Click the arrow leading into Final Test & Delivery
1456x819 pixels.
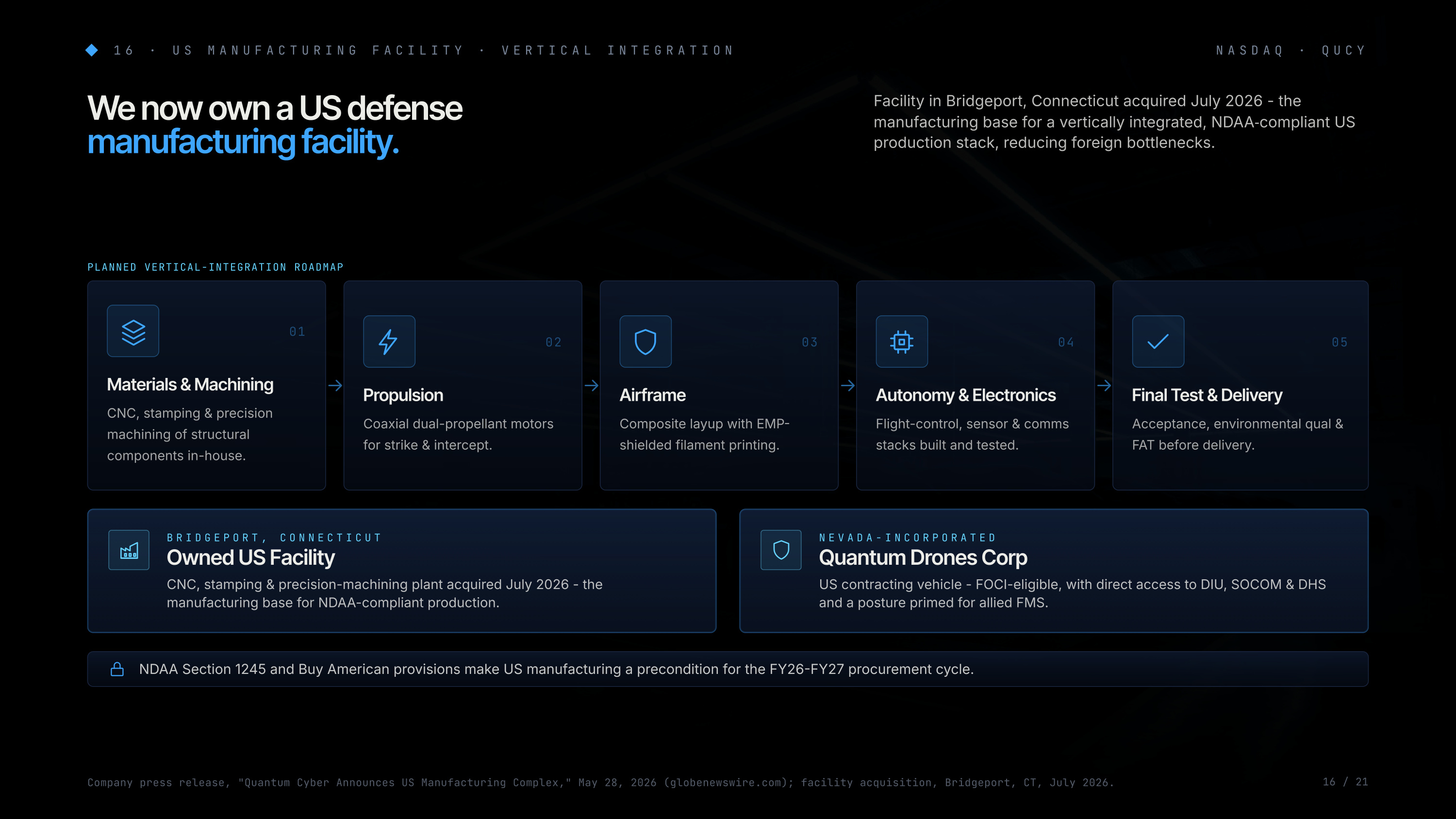point(1104,385)
